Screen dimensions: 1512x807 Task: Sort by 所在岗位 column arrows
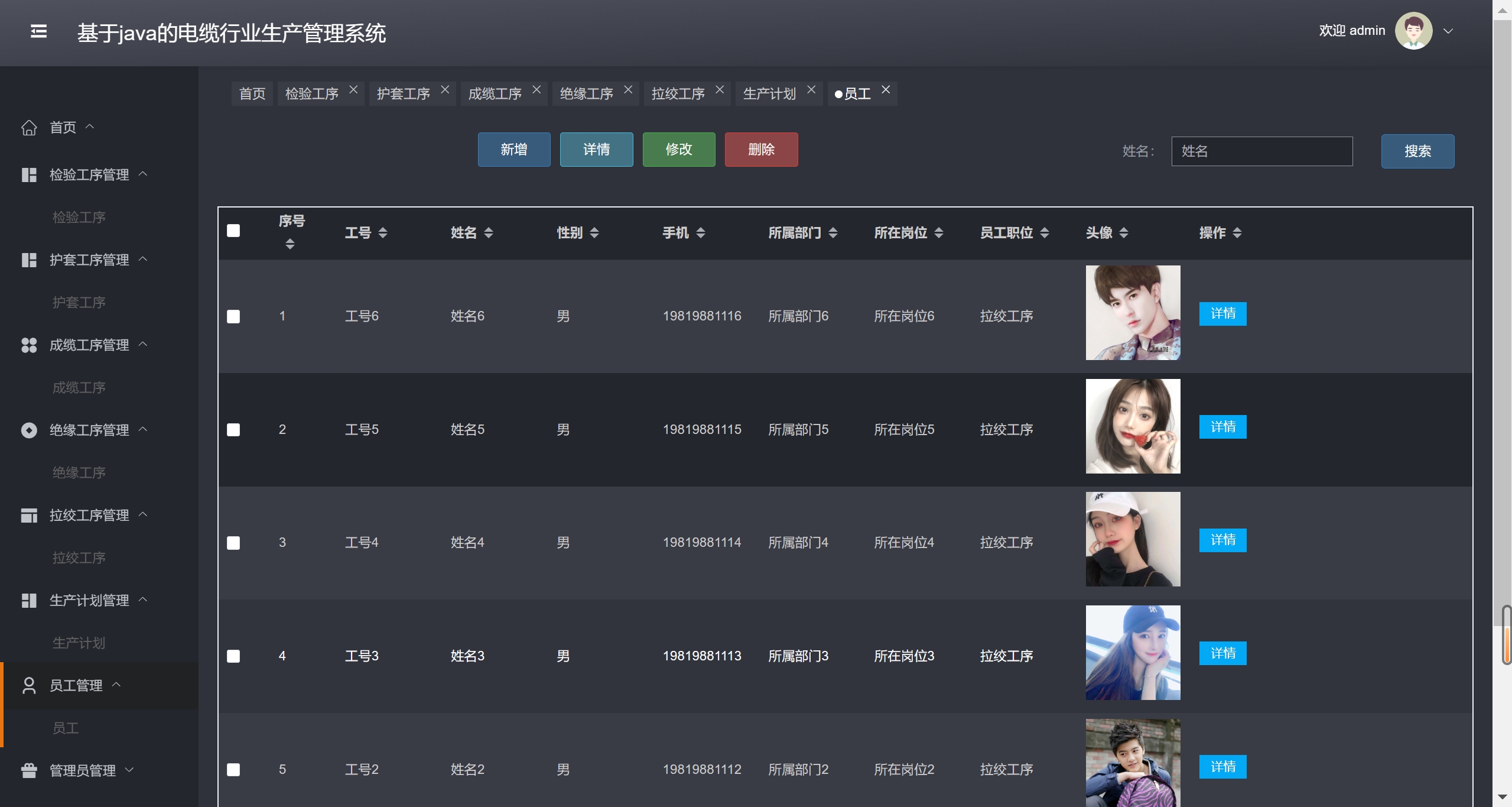939,233
